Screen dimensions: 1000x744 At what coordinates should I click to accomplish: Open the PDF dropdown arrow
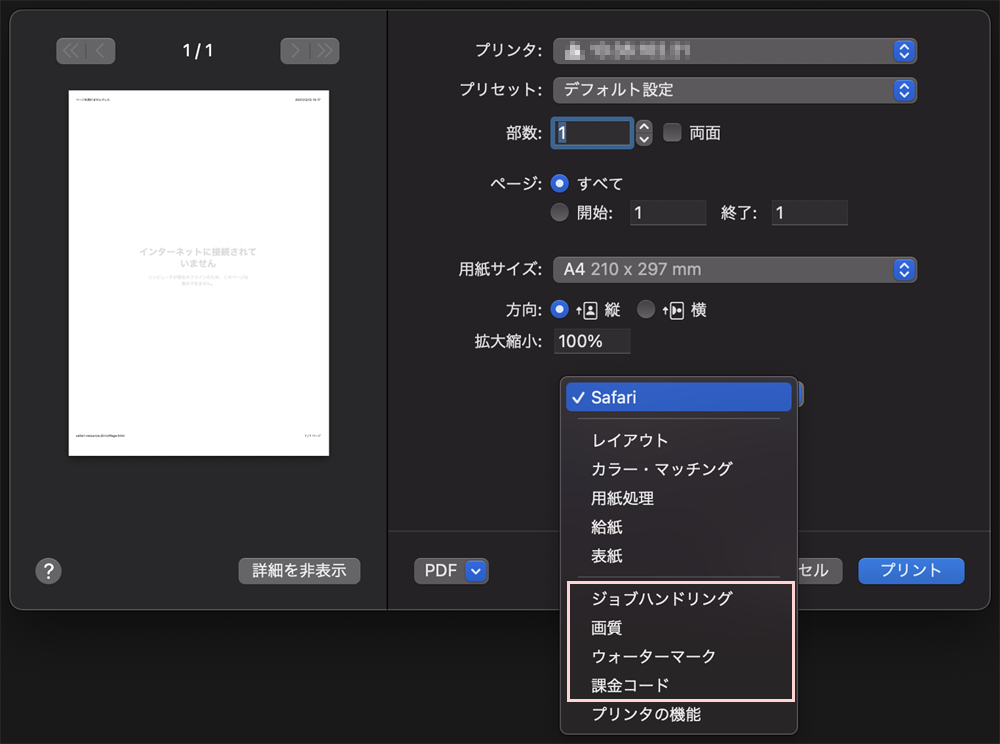click(x=476, y=571)
